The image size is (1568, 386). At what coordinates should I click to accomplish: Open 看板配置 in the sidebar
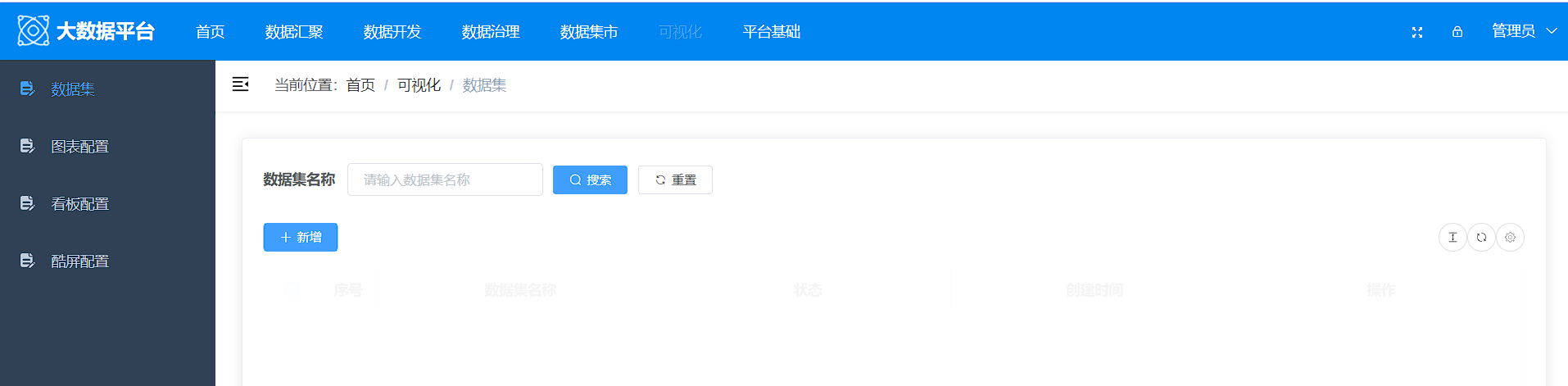point(107,203)
